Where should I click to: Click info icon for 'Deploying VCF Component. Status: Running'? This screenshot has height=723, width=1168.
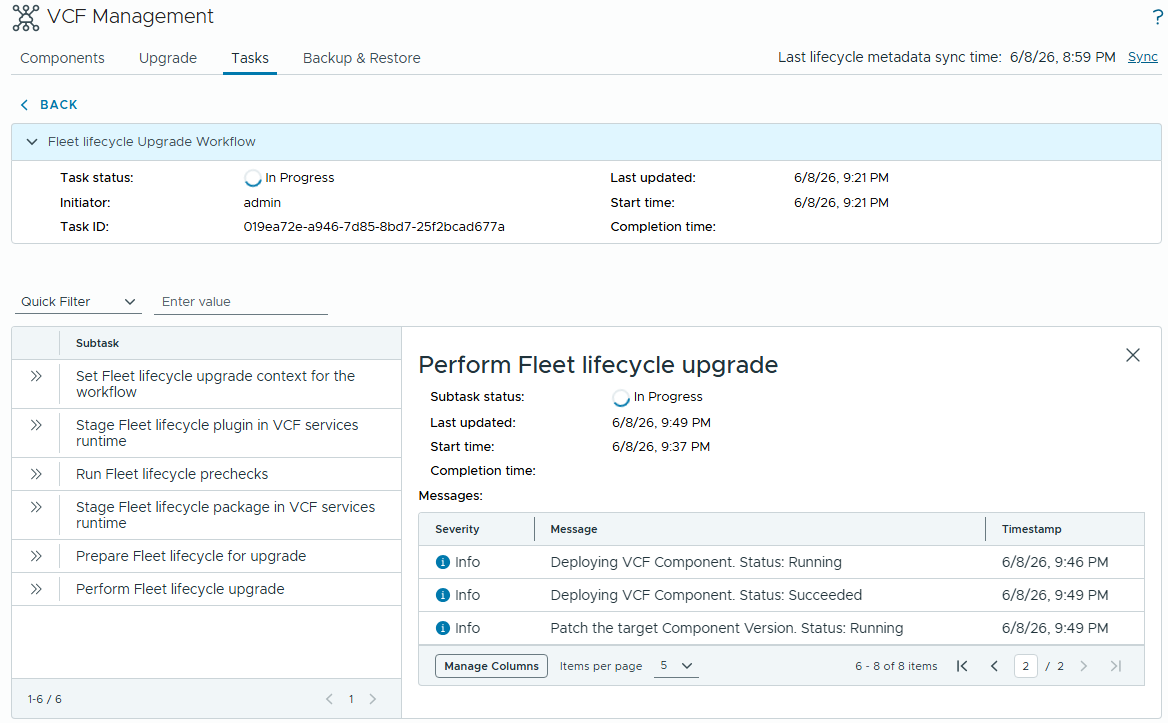pos(442,562)
